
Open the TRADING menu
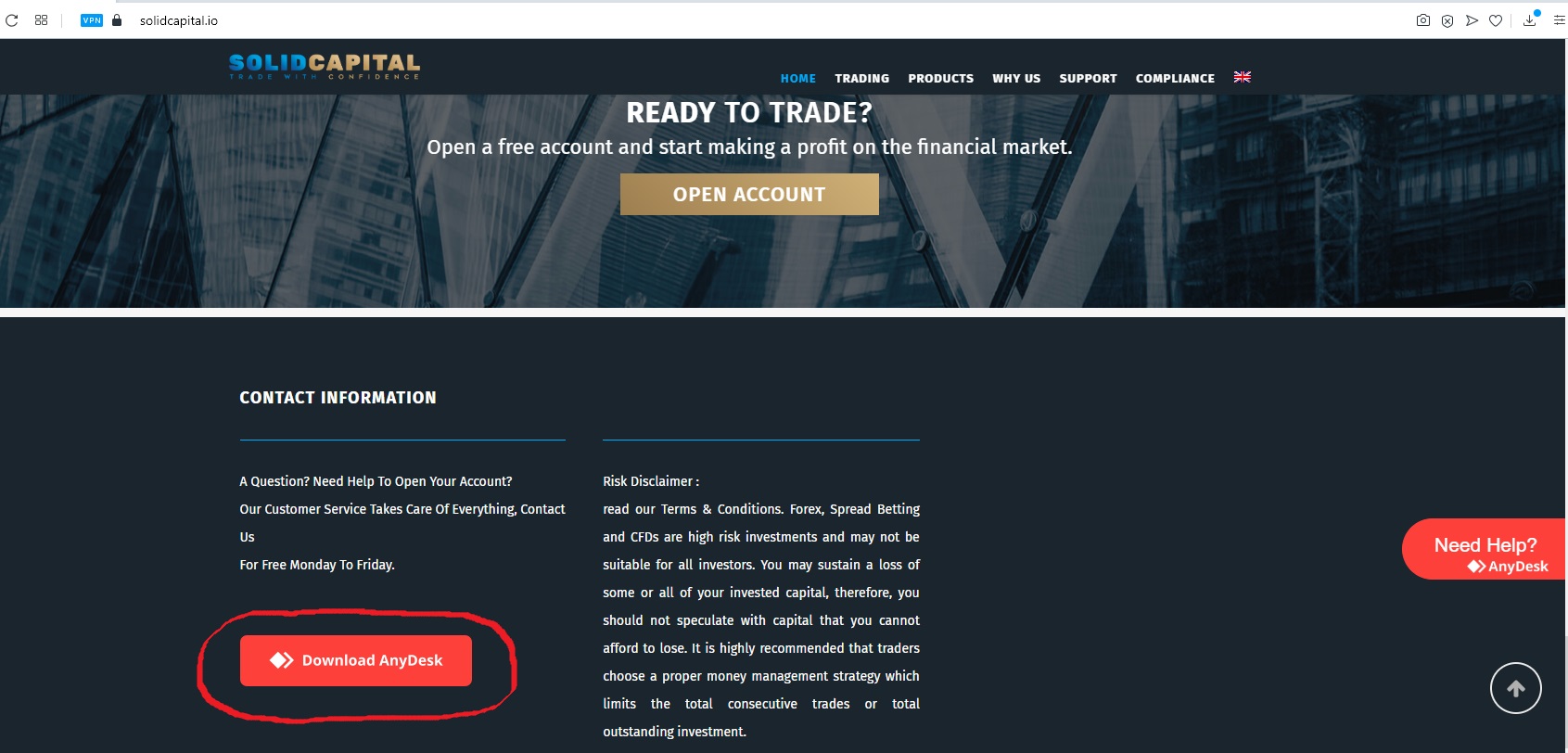tap(861, 79)
